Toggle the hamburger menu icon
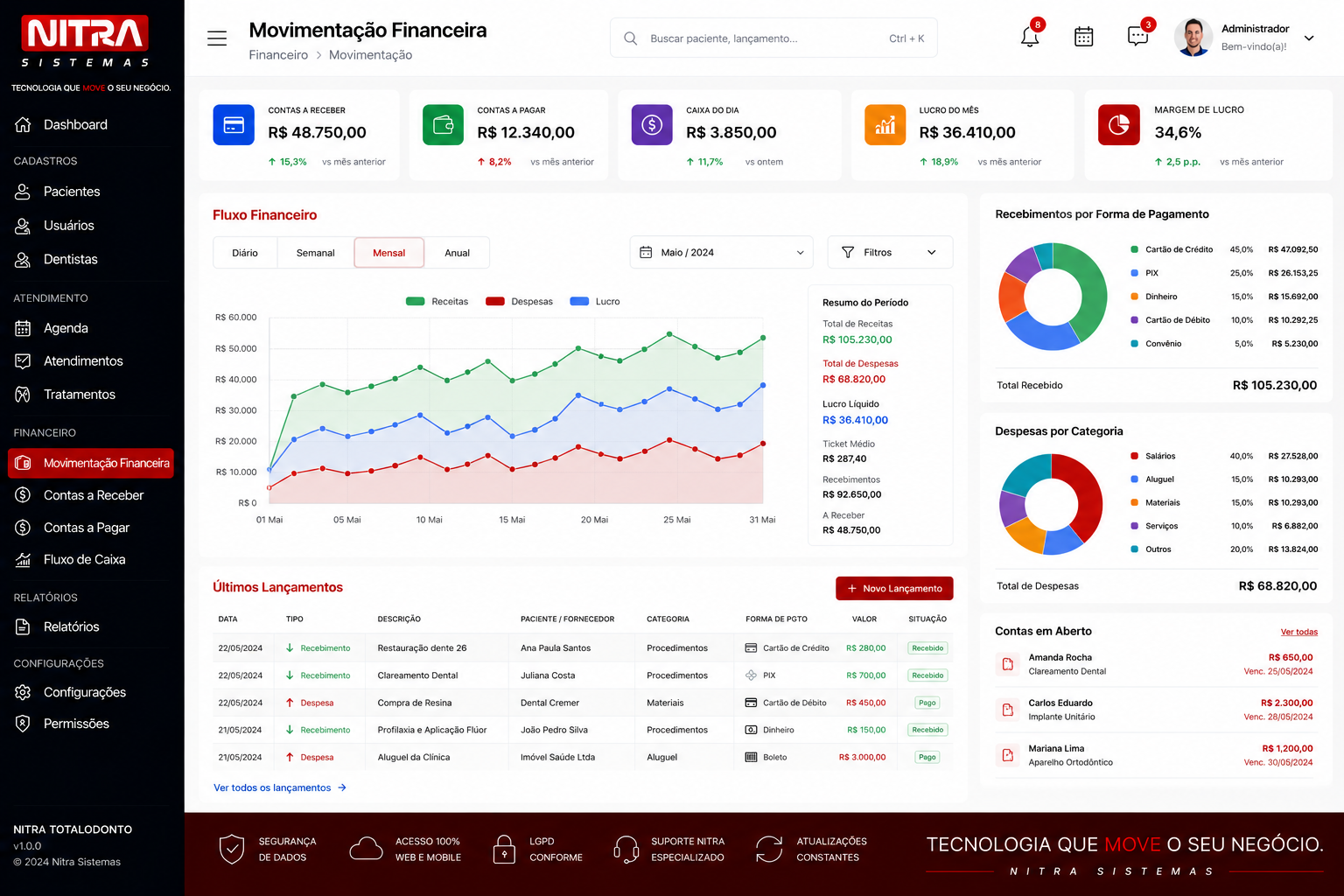The width and height of the screenshot is (1344, 896). point(217,38)
